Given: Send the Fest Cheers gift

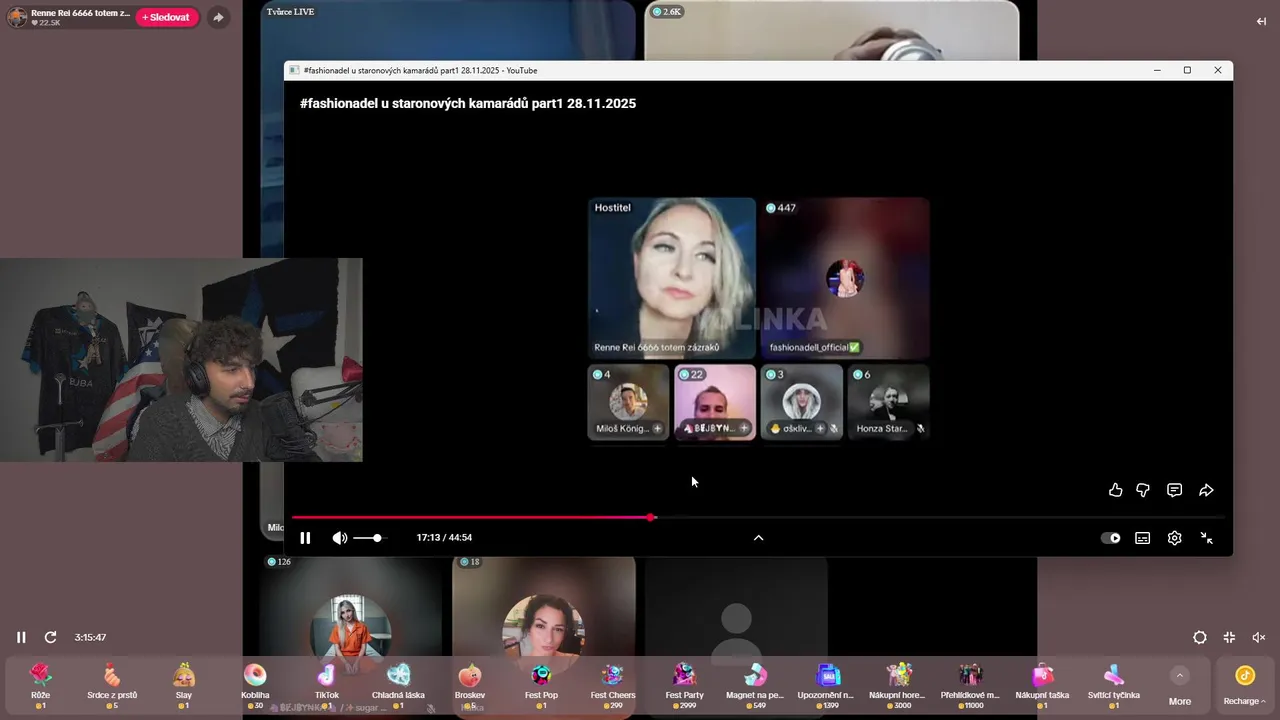Looking at the screenshot, I should point(613,685).
